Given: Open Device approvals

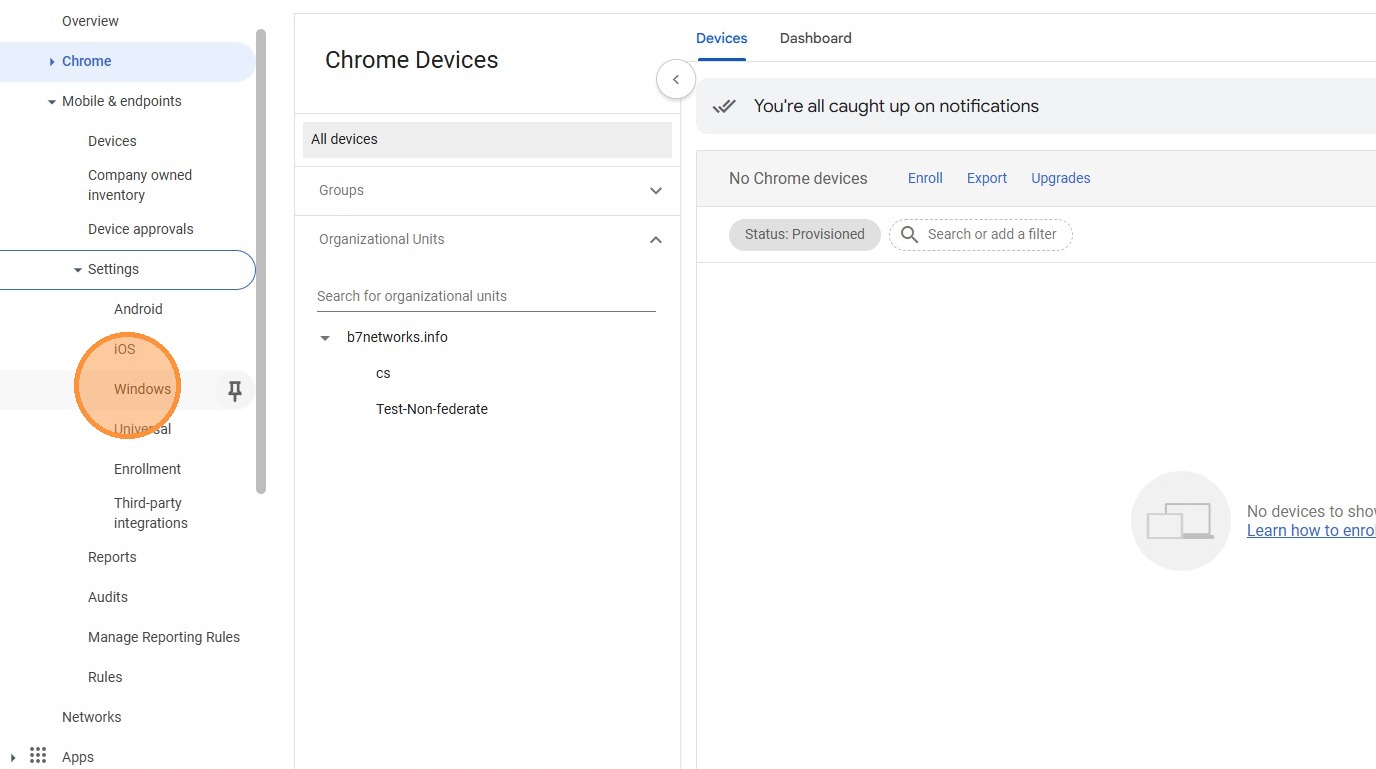Looking at the screenshot, I should (141, 229).
